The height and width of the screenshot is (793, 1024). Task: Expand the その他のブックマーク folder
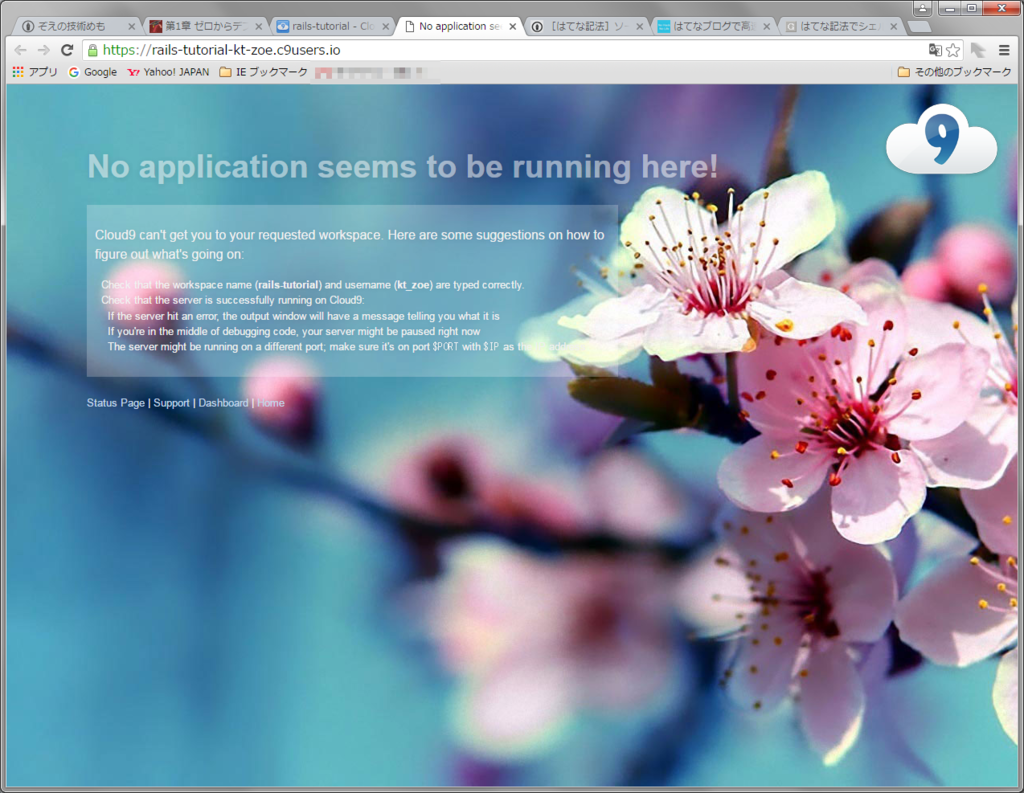coord(955,72)
